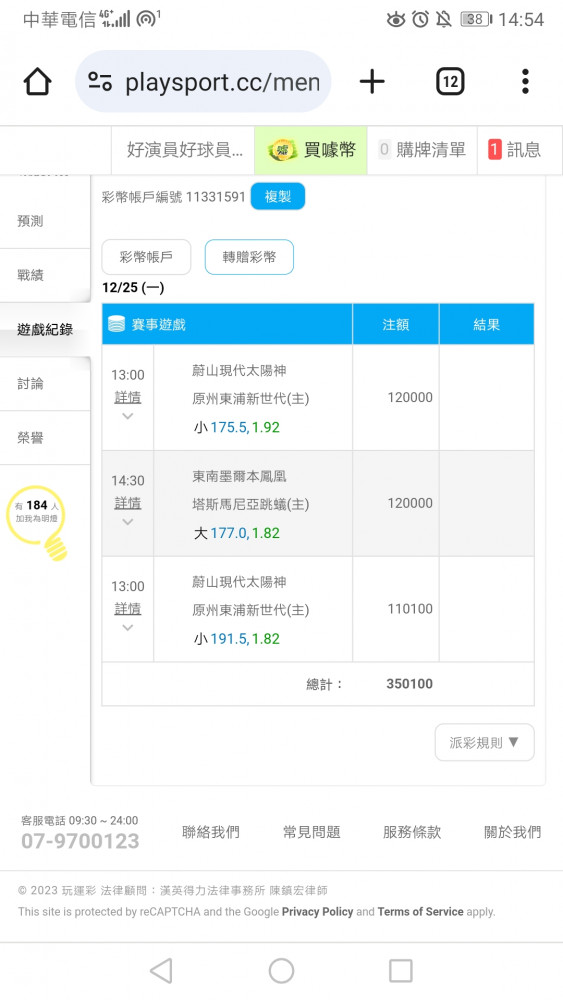The image size is (563, 1000).
Task: Tap the team name 塔斯馬尼亞跳蟻(主)
Action: 251,504
